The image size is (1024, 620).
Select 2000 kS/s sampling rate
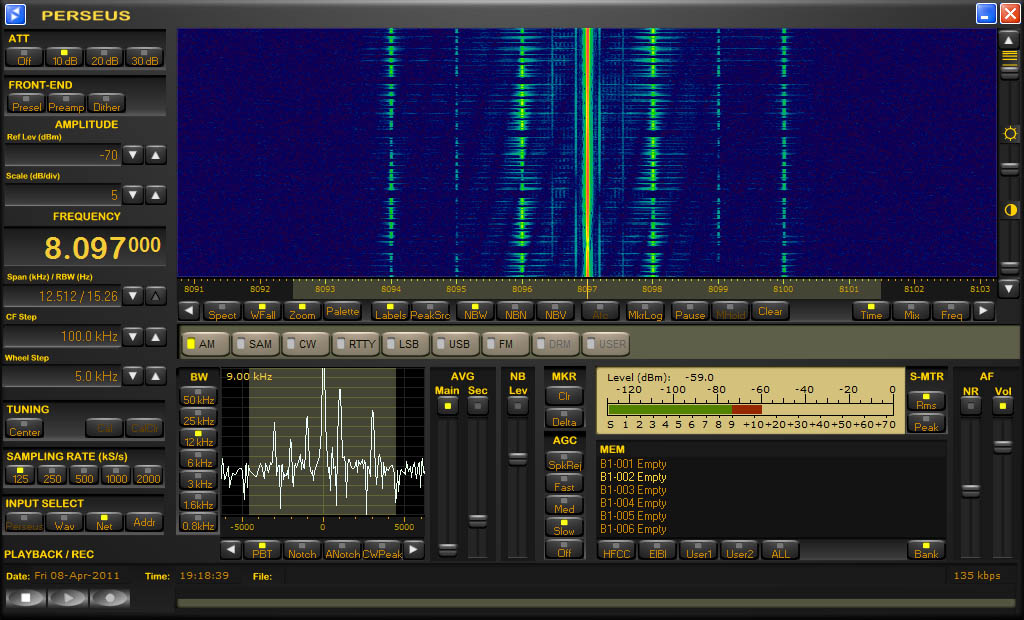coord(148,475)
